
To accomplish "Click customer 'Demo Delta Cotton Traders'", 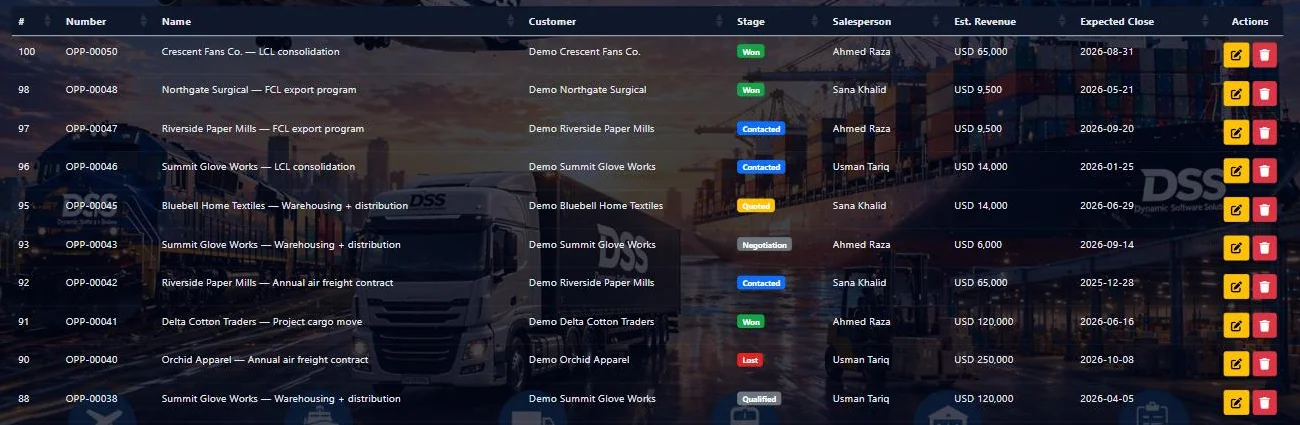I will pyautogui.click(x=591, y=322).
